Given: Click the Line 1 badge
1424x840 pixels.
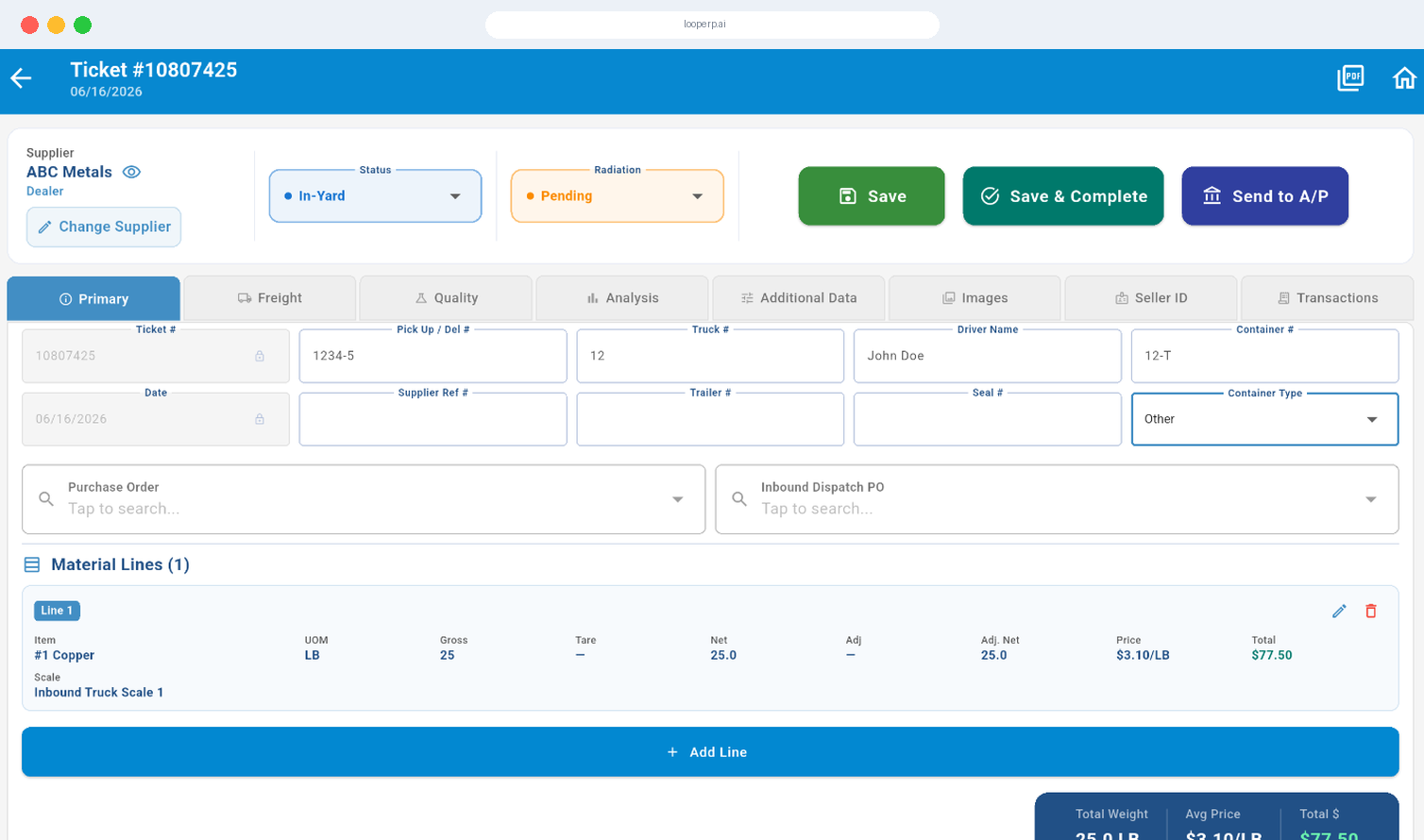Looking at the screenshot, I should 57,611.
